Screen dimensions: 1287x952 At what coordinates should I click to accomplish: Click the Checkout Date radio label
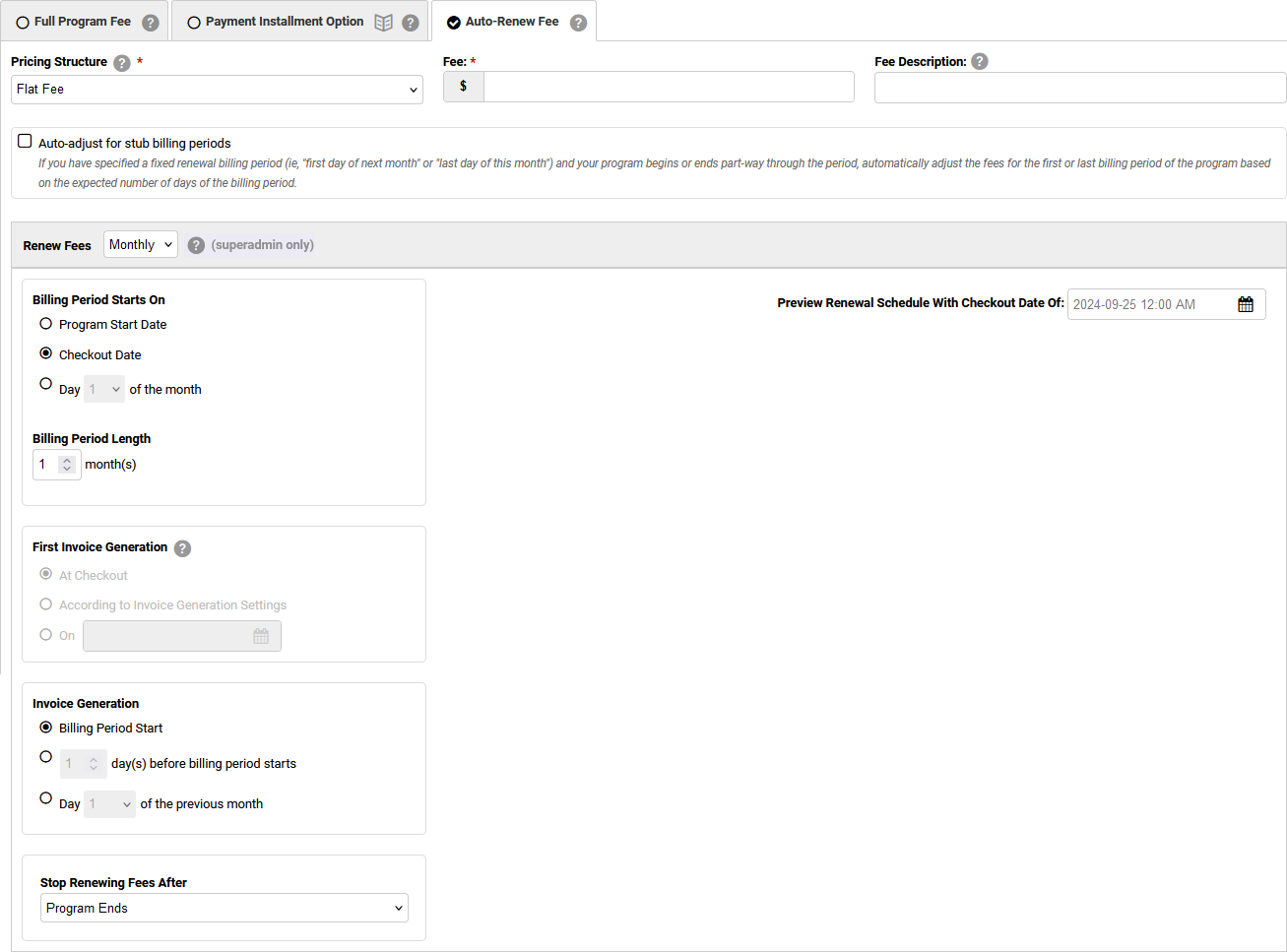click(100, 354)
